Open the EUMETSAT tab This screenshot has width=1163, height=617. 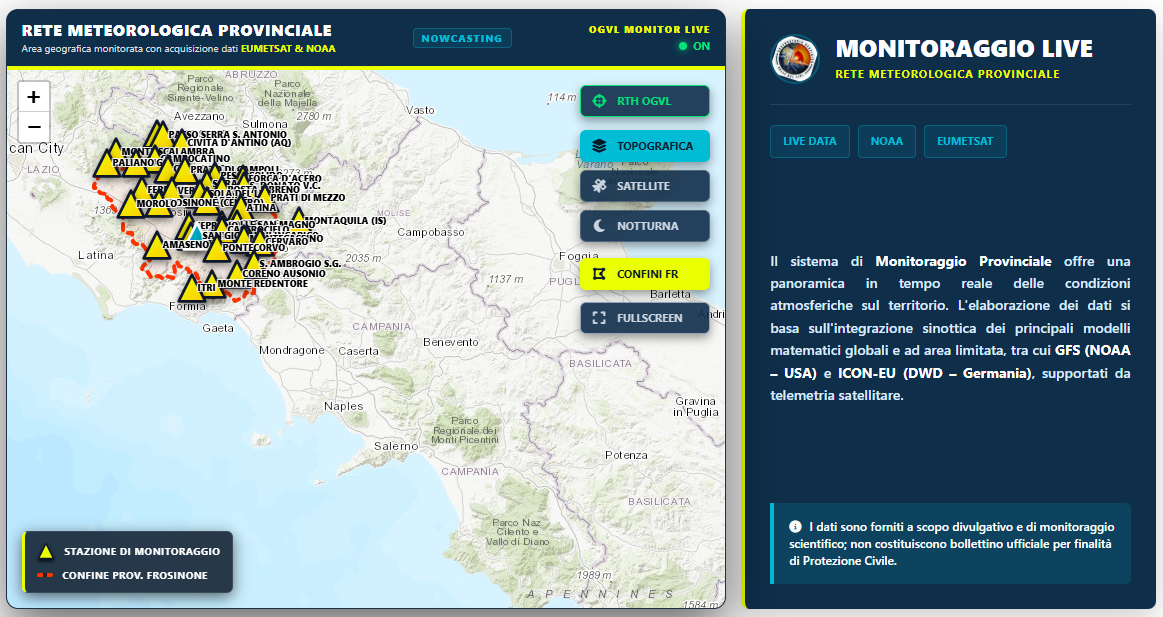pos(965,141)
